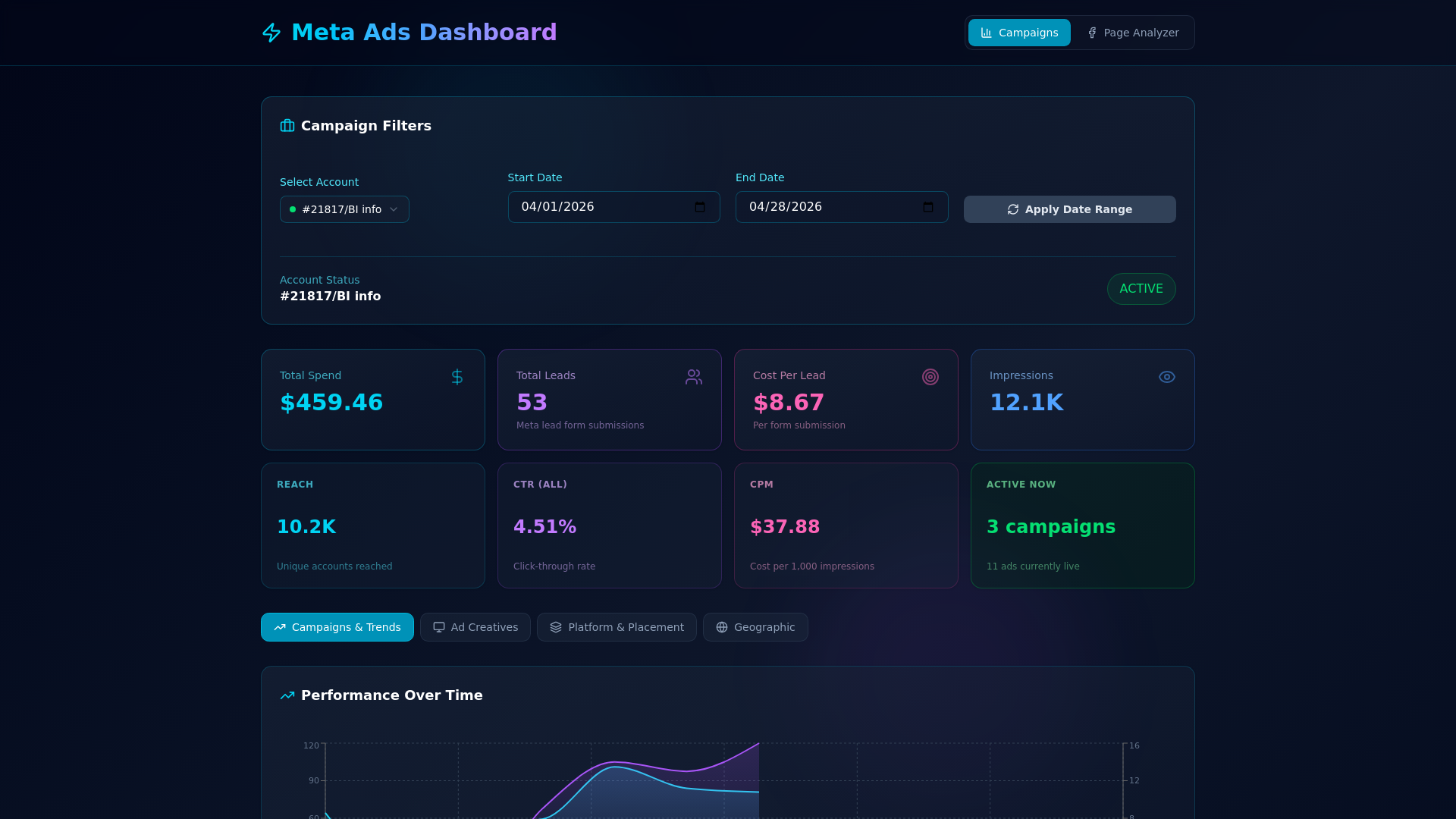Click the dollar icon on Total Spend
This screenshot has height=819, width=1456.
click(457, 377)
